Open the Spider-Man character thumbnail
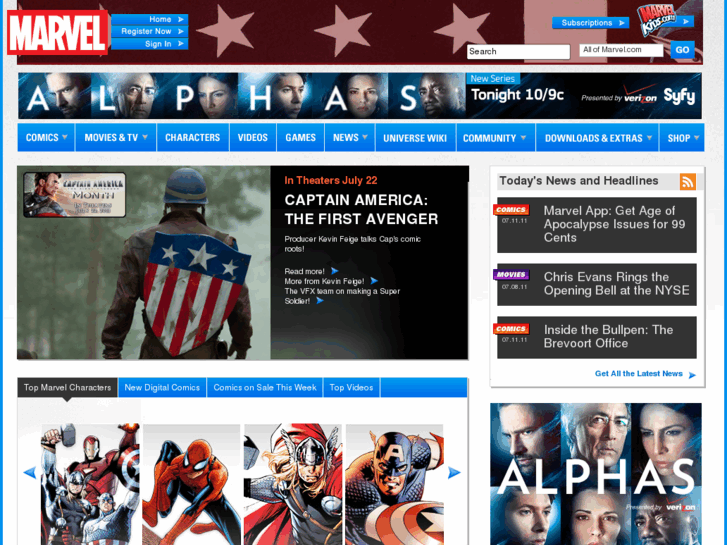727x545 pixels. [191, 484]
